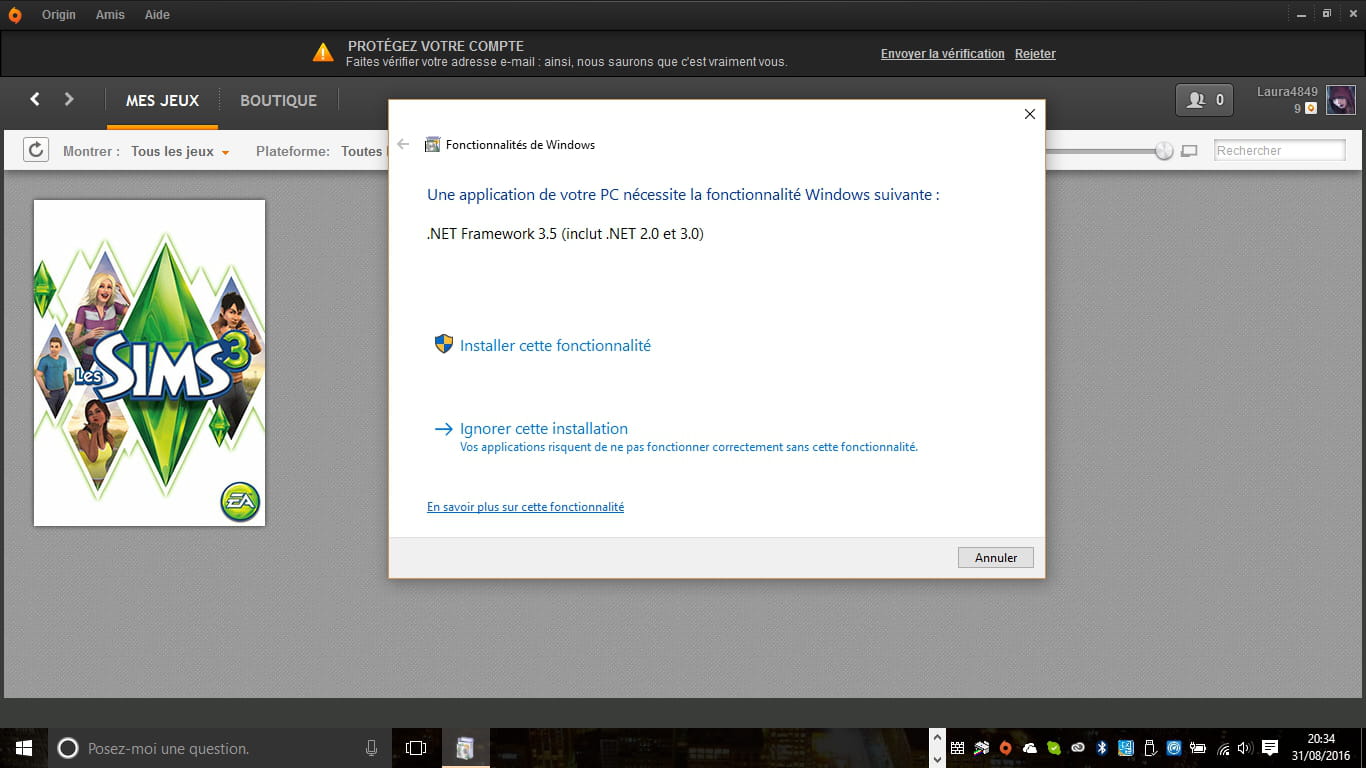Go forward with the right arrow in Origin

69,99
